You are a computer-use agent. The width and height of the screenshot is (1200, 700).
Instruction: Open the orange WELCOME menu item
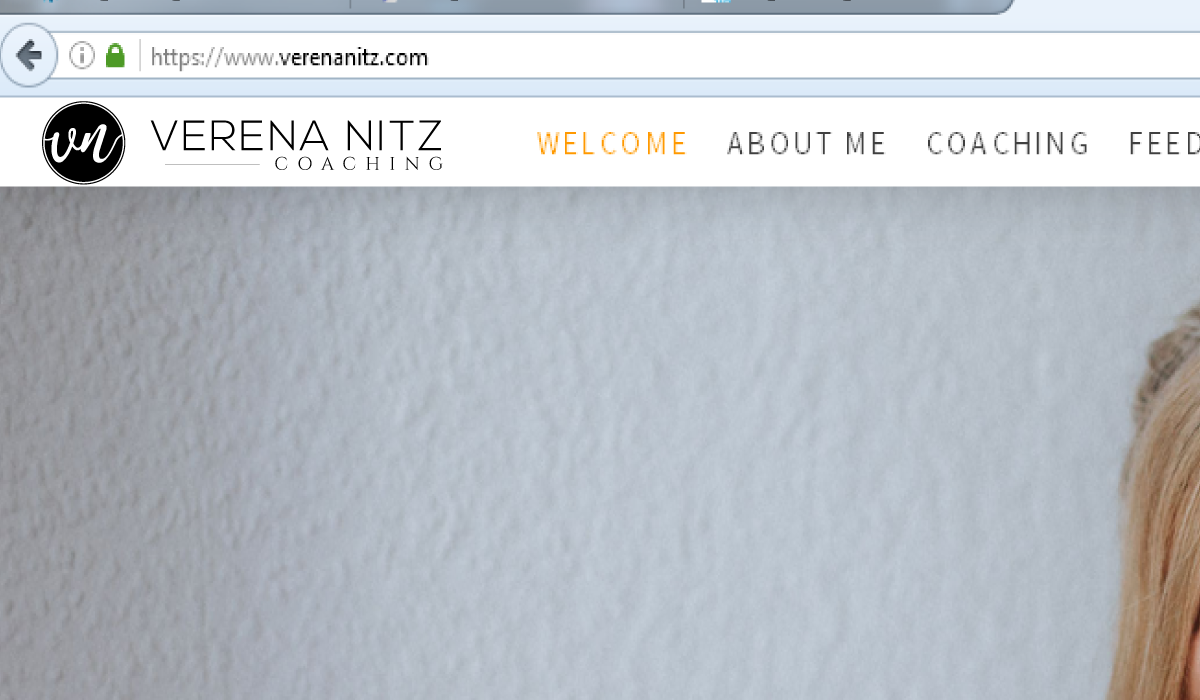[612, 143]
